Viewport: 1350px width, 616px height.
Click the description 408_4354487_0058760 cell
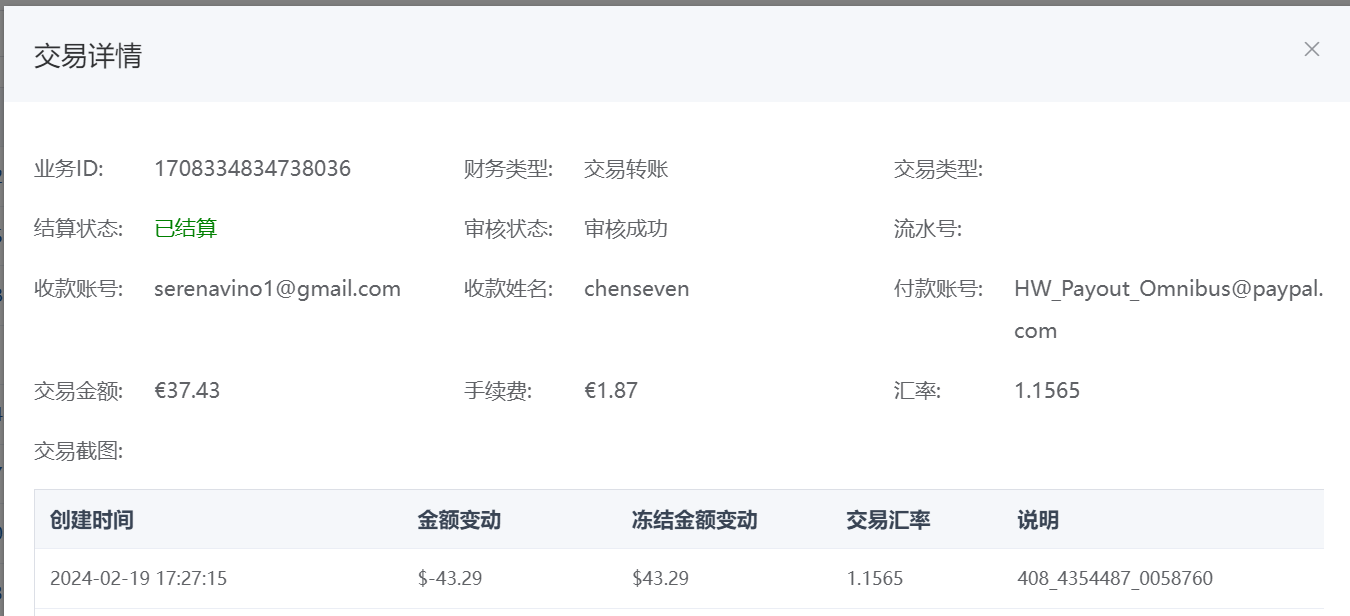click(x=1114, y=578)
